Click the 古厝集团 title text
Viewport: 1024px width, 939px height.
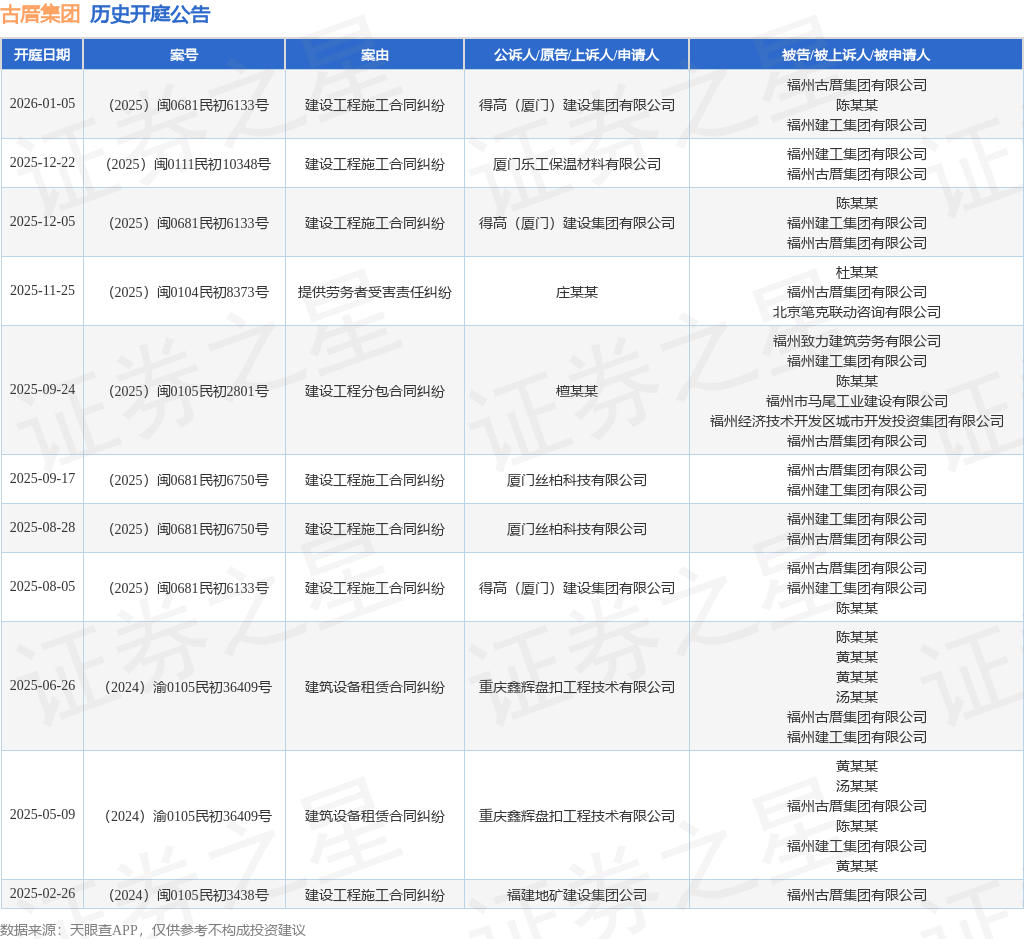click(x=40, y=14)
